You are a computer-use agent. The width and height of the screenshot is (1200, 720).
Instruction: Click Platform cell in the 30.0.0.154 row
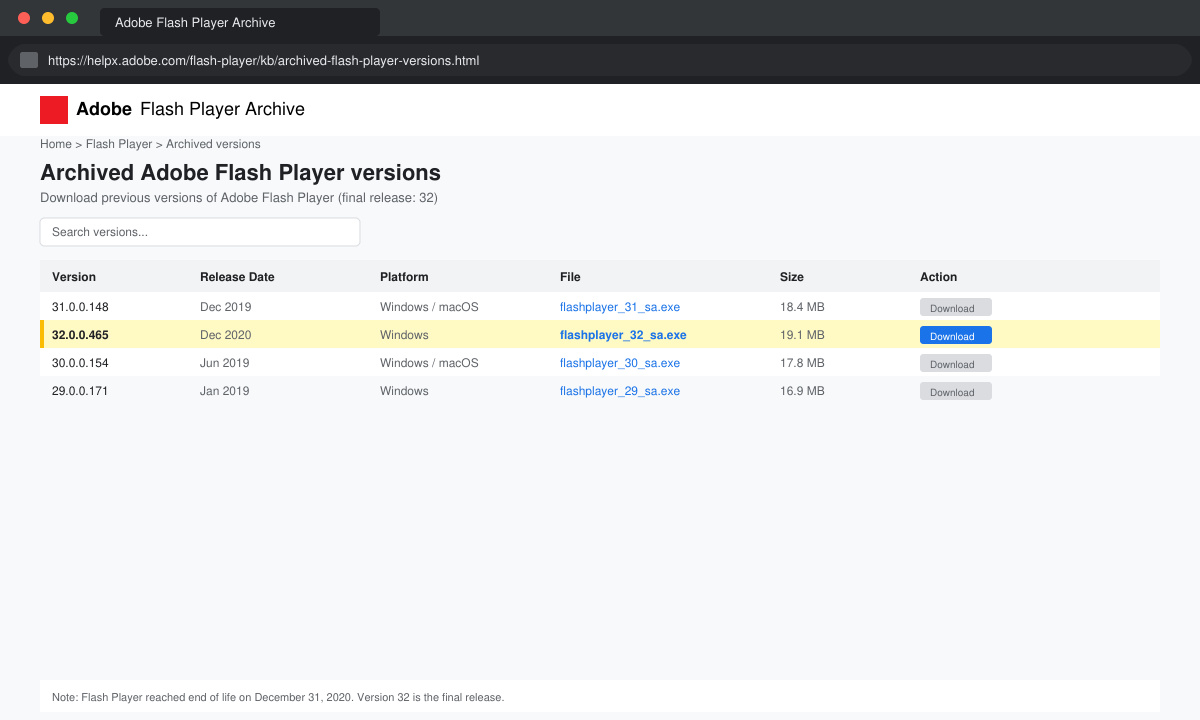click(x=429, y=363)
